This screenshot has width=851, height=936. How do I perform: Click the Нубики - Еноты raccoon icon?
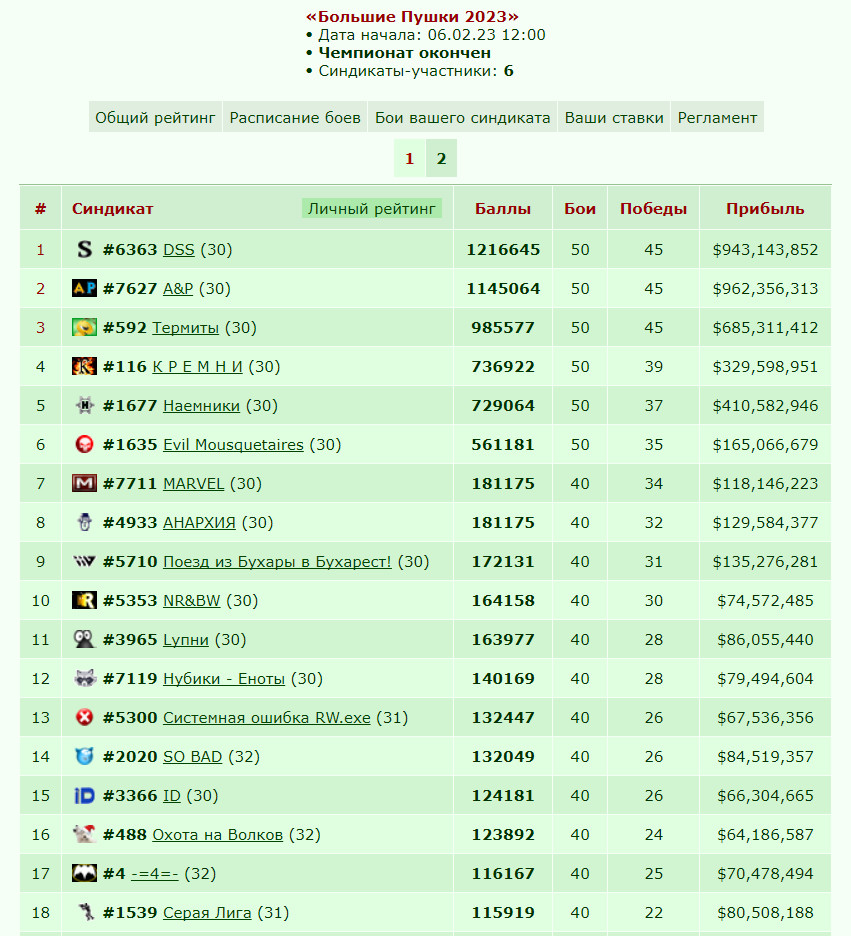[84, 678]
